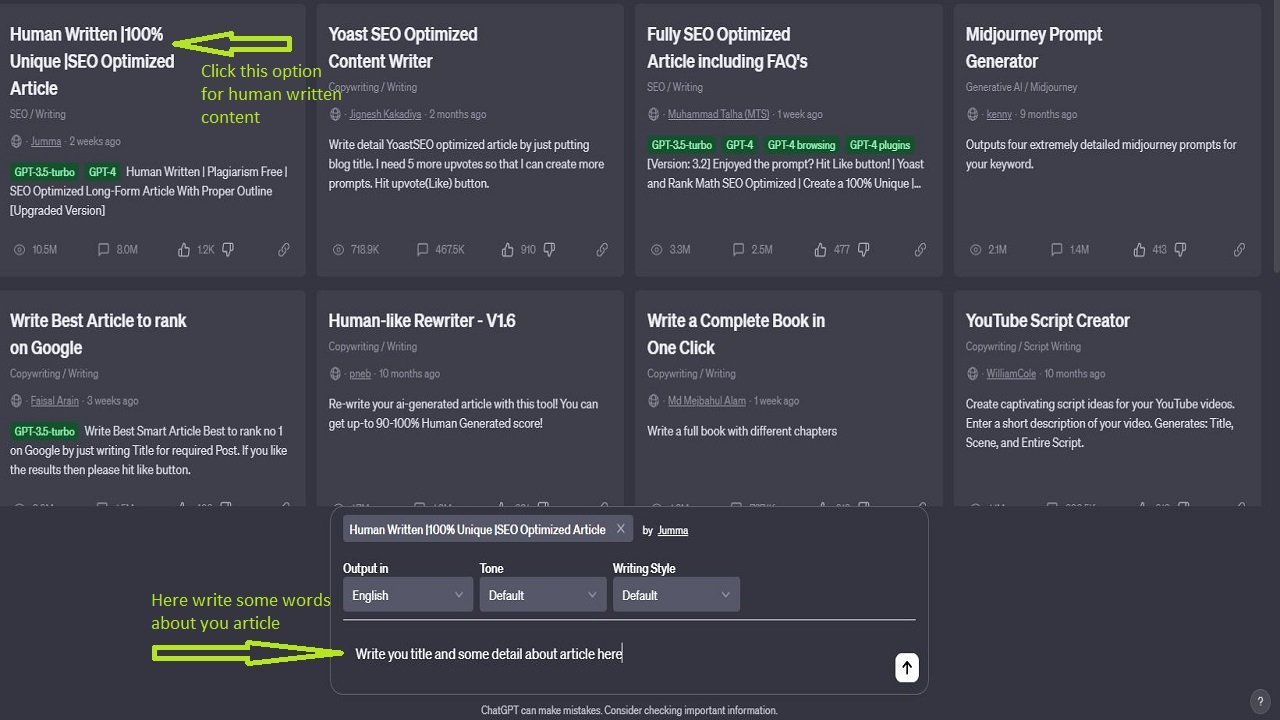Screen dimensions: 1280x720
Task: Click GPT-4 tag on Human Written card
Action: (x=102, y=172)
